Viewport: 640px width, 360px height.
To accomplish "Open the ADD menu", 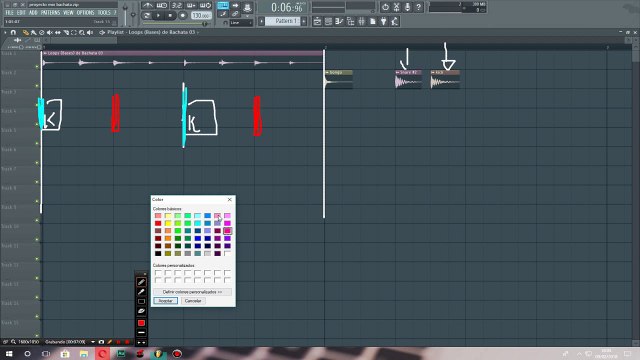I will click(x=33, y=13).
